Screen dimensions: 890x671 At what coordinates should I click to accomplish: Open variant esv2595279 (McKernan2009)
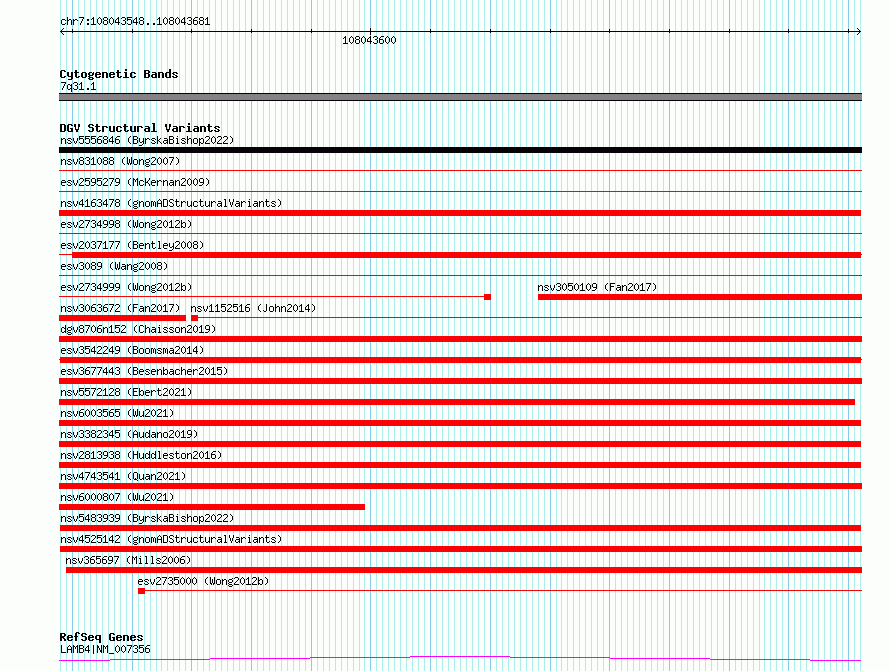(135, 182)
